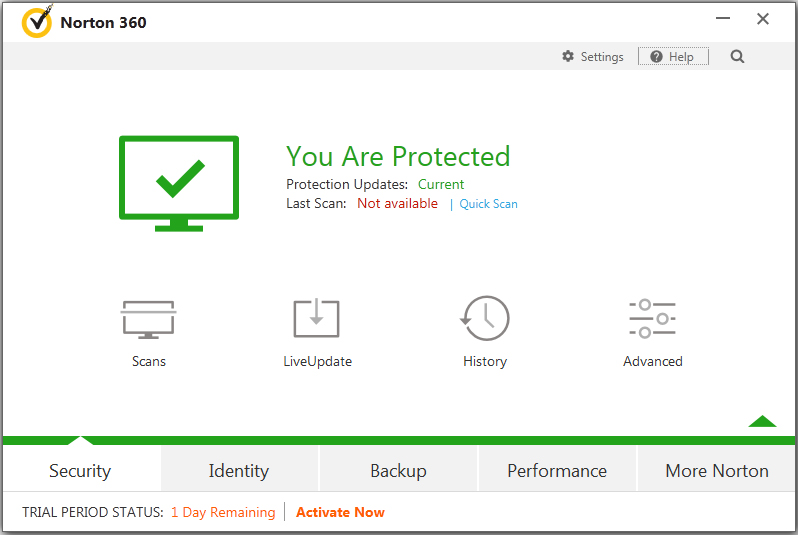798x535 pixels.
Task: Switch to the Identity tab
Action: 238,471
